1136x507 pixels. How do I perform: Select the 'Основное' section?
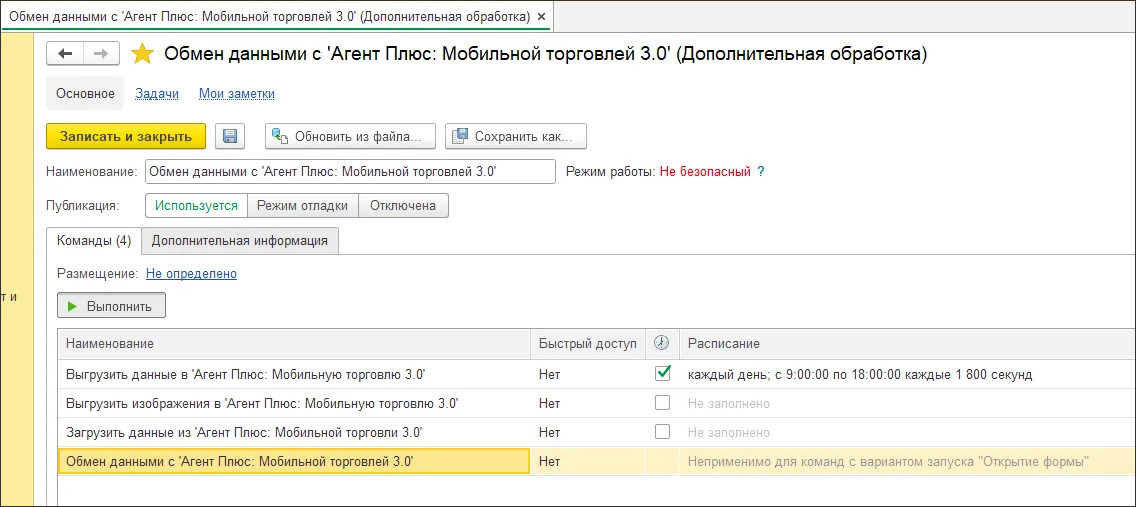[85, 93]
